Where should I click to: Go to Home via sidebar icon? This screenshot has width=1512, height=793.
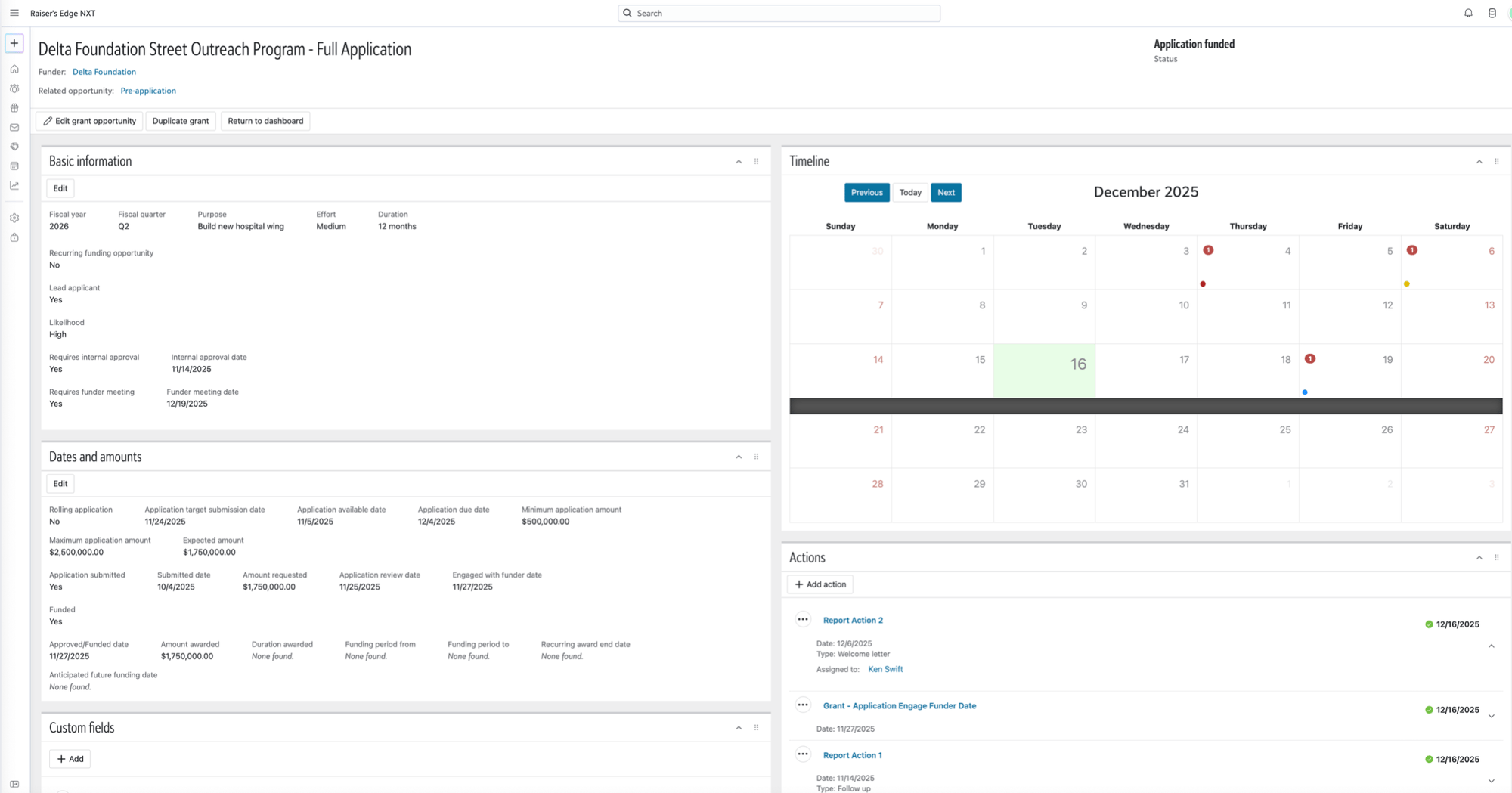[14, 69]
